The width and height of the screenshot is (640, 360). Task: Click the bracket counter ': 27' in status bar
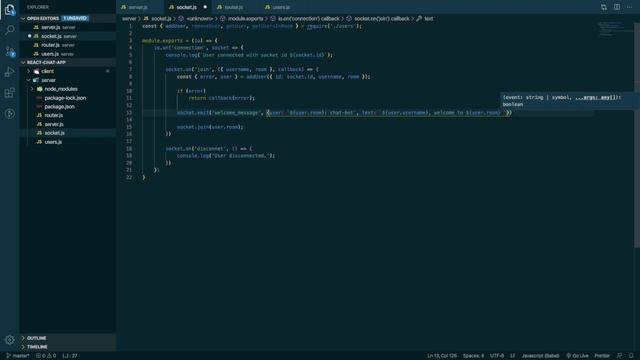70,356
